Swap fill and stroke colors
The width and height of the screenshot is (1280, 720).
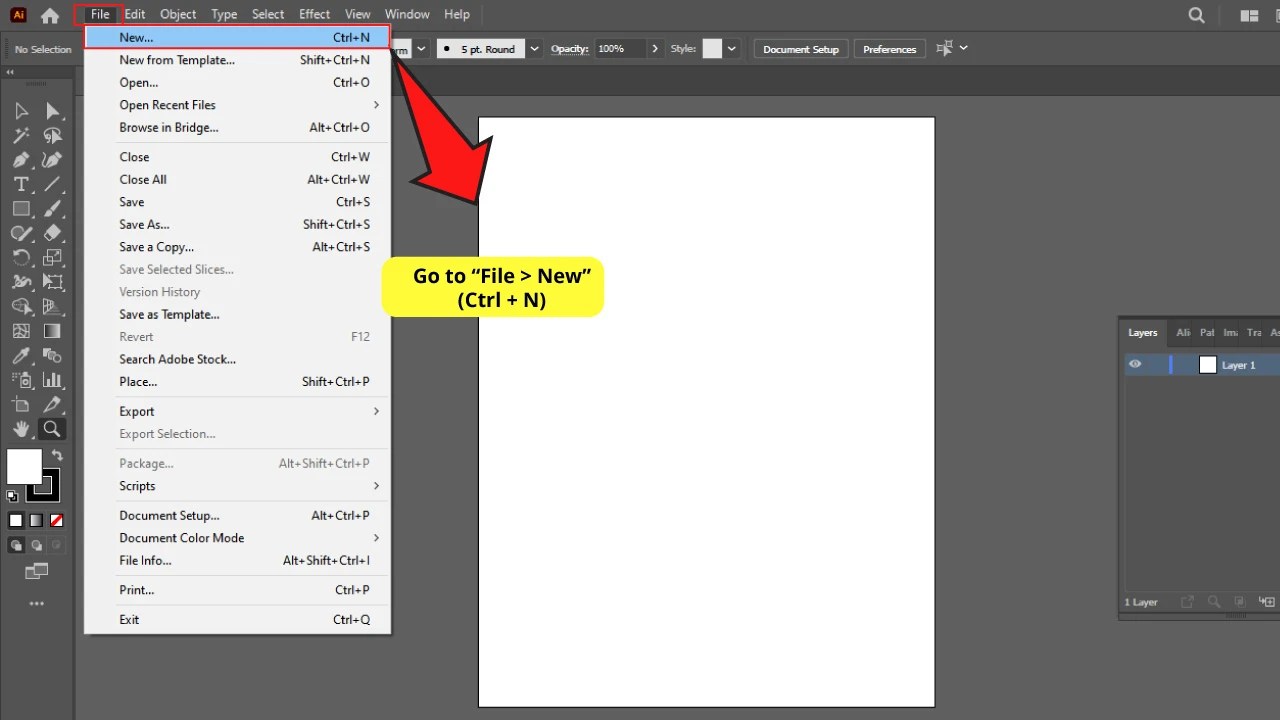pos(58,455)
